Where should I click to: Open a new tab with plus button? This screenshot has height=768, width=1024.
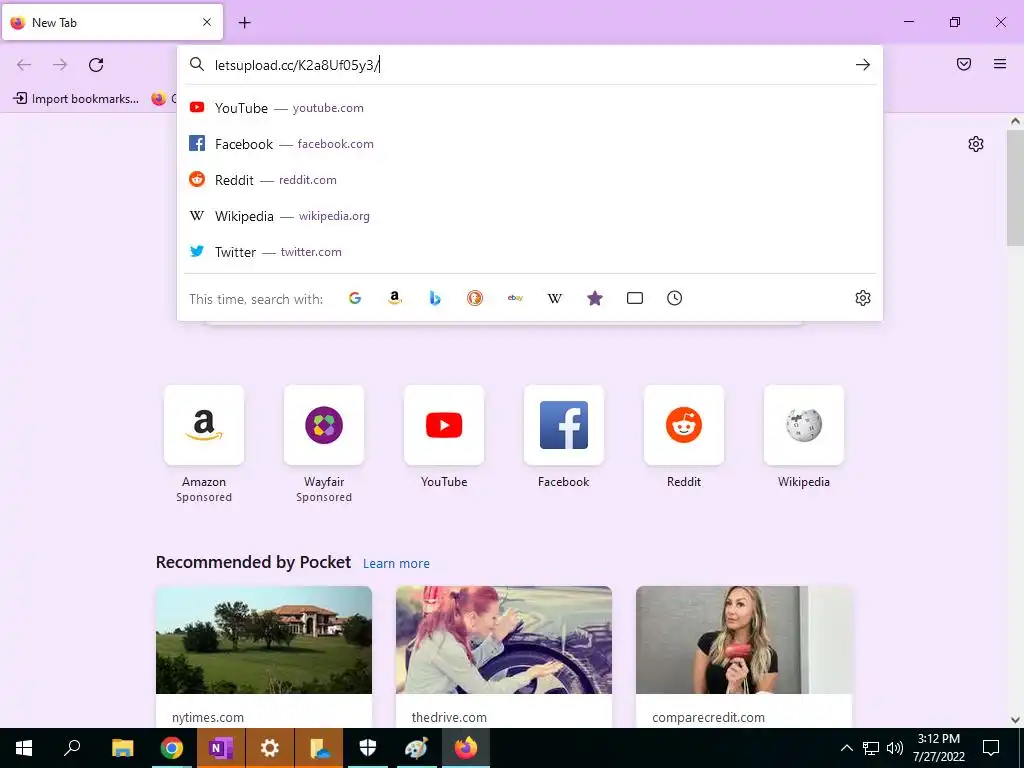pos(244,23)
